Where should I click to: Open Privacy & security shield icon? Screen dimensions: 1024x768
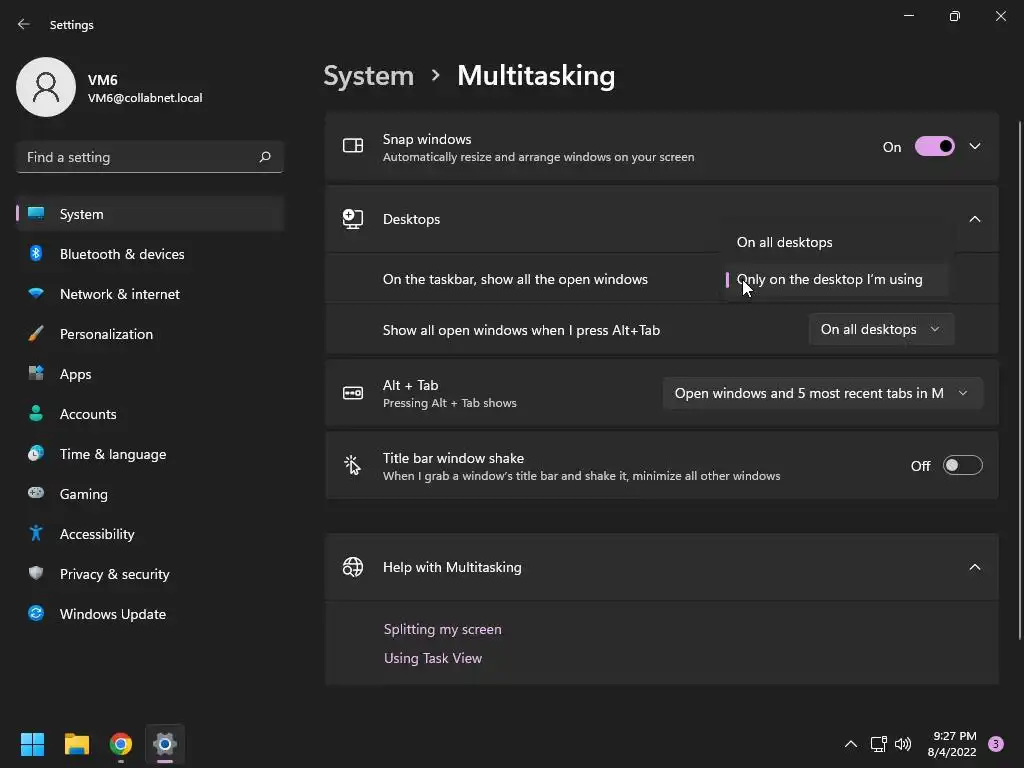[x=36, y=574]
